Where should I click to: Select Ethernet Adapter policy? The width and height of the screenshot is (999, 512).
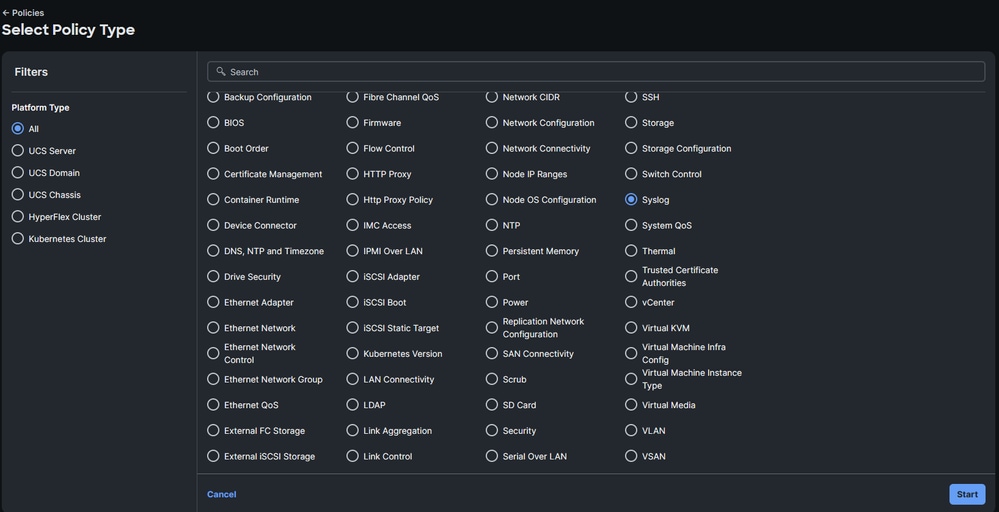coord(213,302)
